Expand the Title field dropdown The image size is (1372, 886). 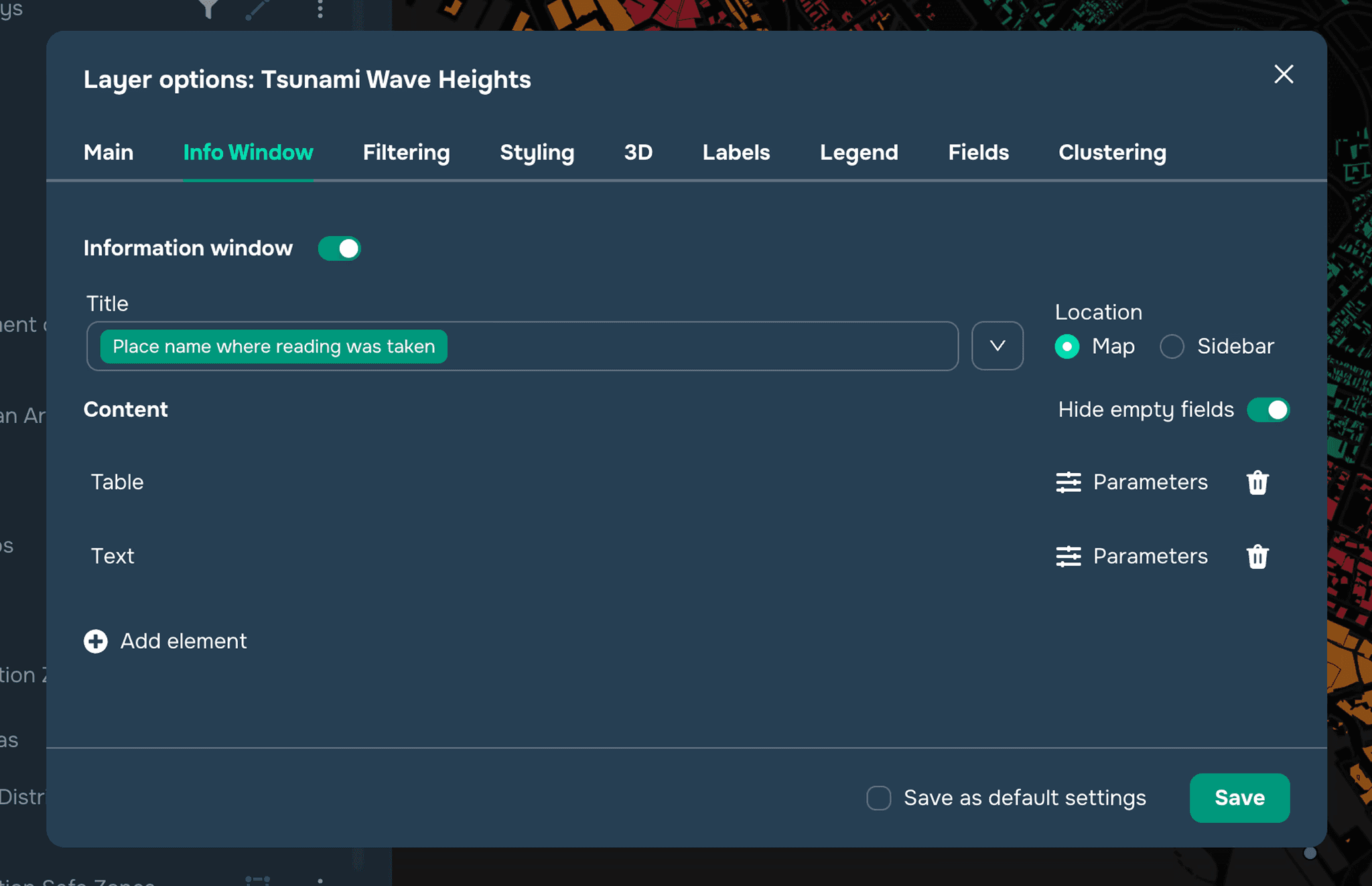click(x=997, y=346)
